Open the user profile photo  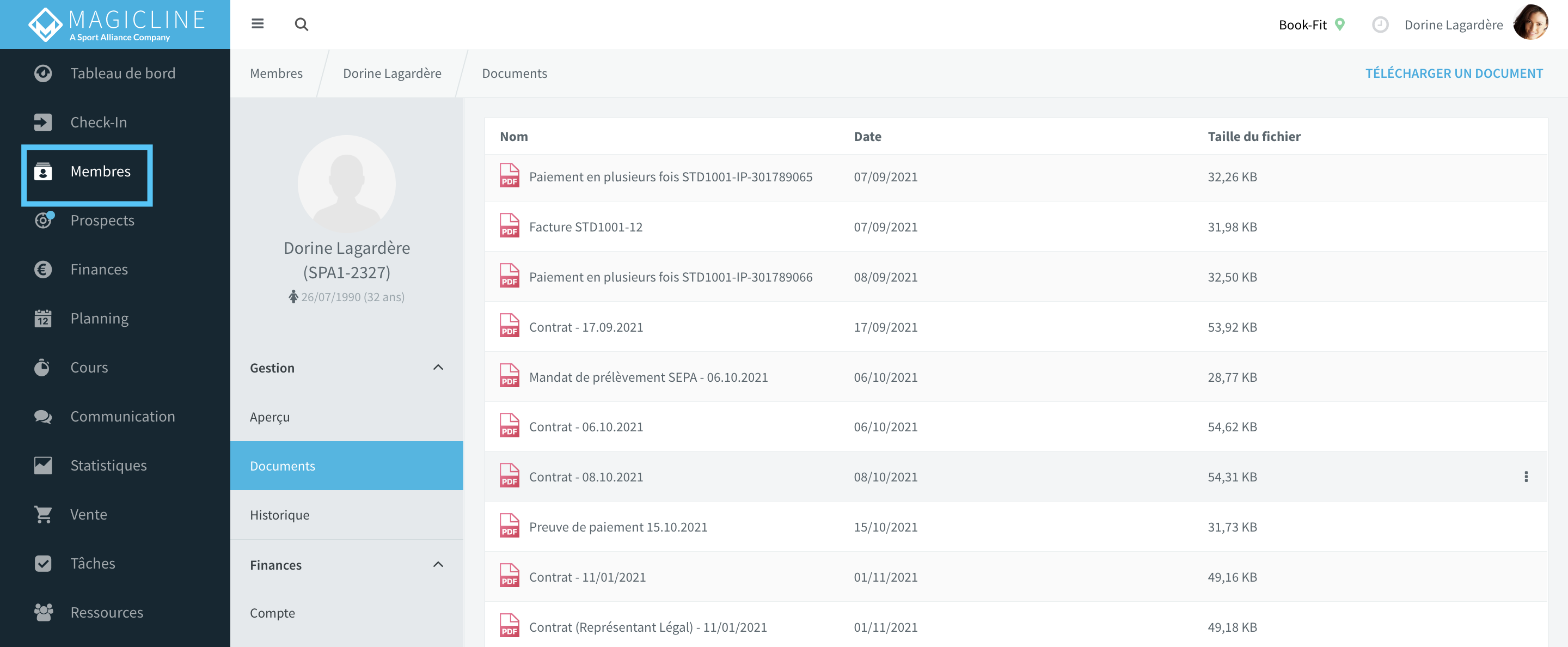click(x=1530, y=22)
